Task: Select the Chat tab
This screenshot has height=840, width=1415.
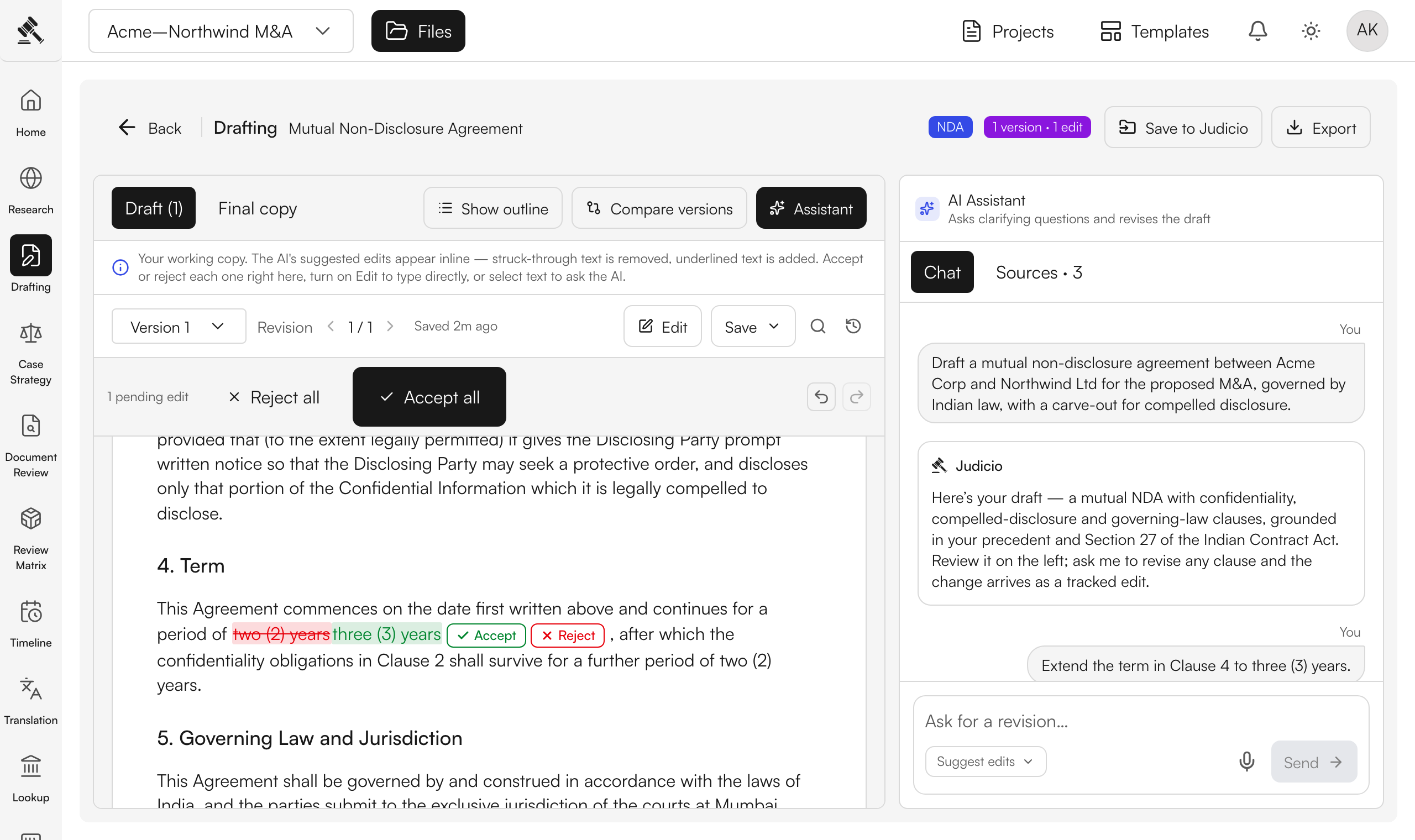Action: (942, 272)
